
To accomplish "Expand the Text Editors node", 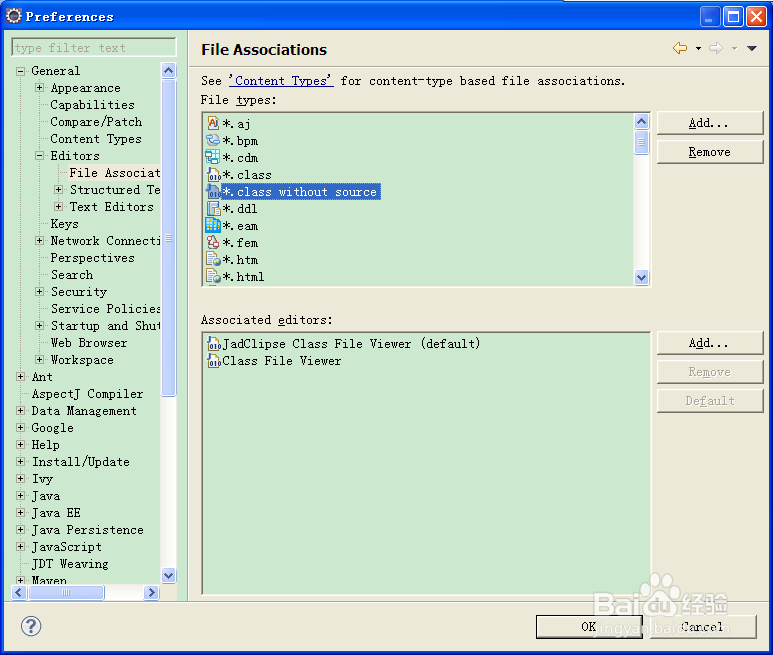I will coord(59,207).
